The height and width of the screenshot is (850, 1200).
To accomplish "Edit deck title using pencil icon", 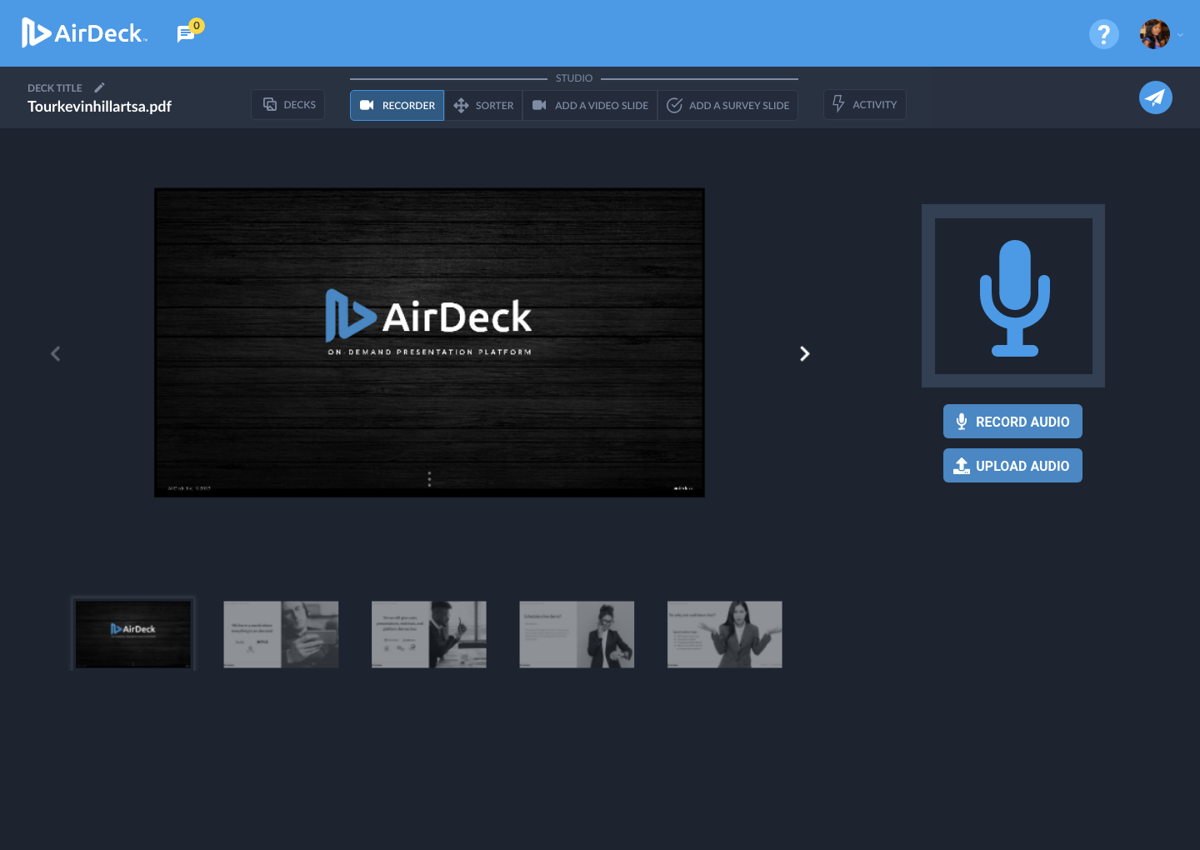I will pos(98,87).
